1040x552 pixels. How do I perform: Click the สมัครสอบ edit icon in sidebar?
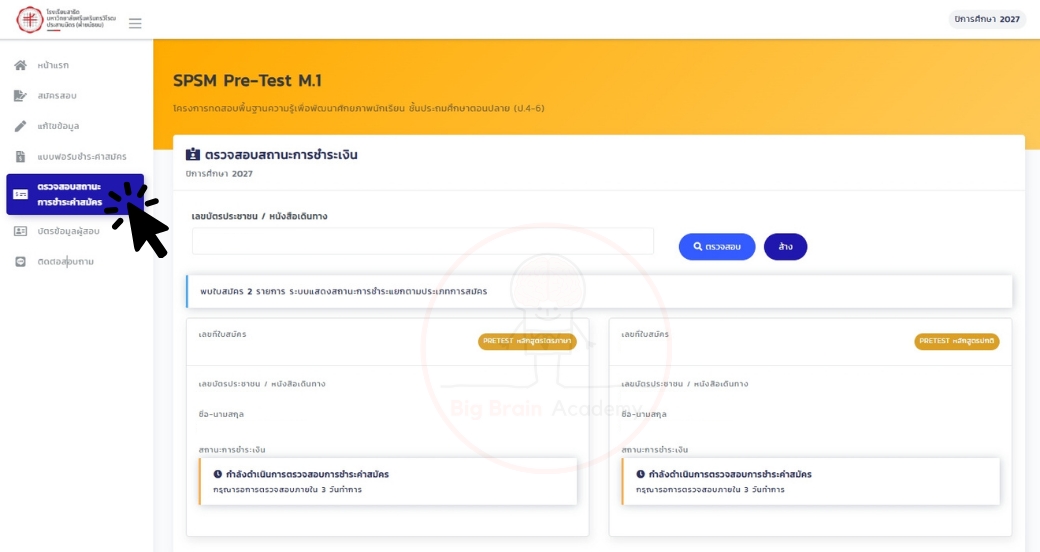(21, 96)
